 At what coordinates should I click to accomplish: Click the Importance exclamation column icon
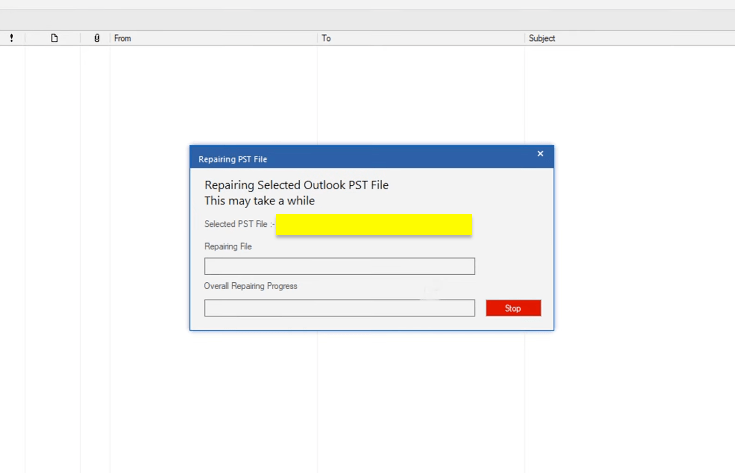click(x=12, y=38)
